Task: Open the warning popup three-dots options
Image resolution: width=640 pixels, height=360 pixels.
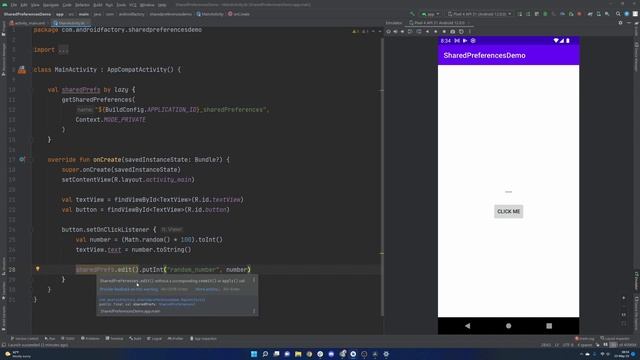Action: click(254, 280)
